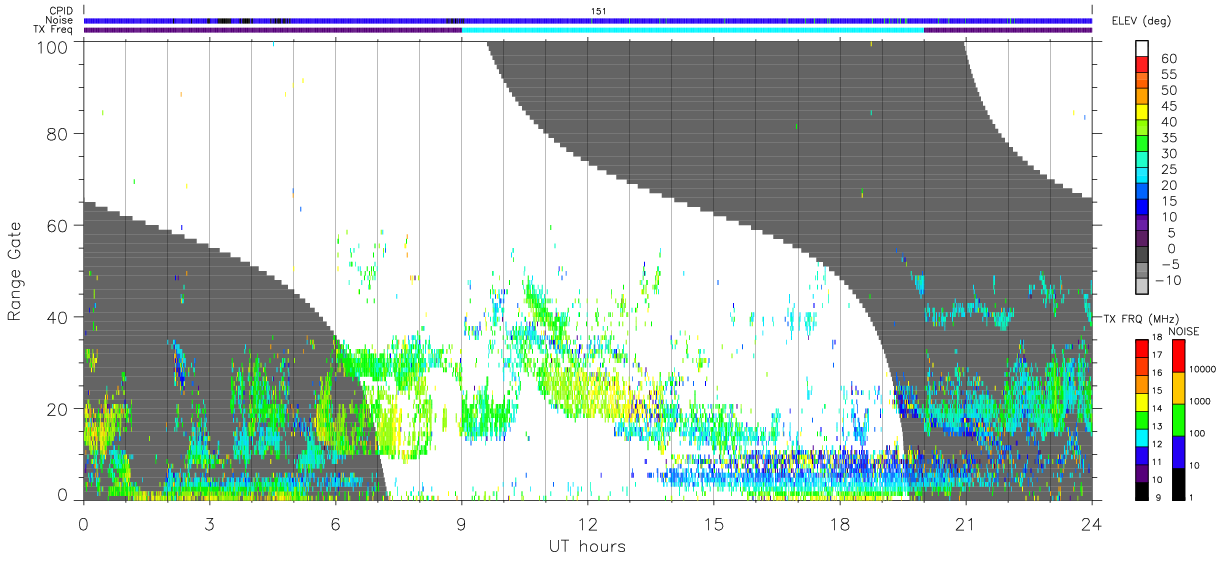Click the UT hours axis title
Viewport: 1228px width, 567px height.
click(x=587, y=546)
